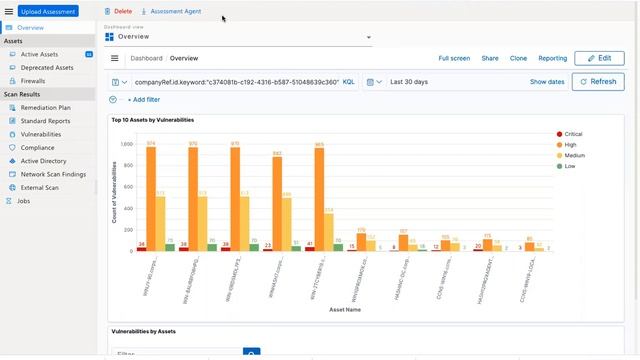
Task: Click the Delete trash icon
Action: [x=107, y=11]
